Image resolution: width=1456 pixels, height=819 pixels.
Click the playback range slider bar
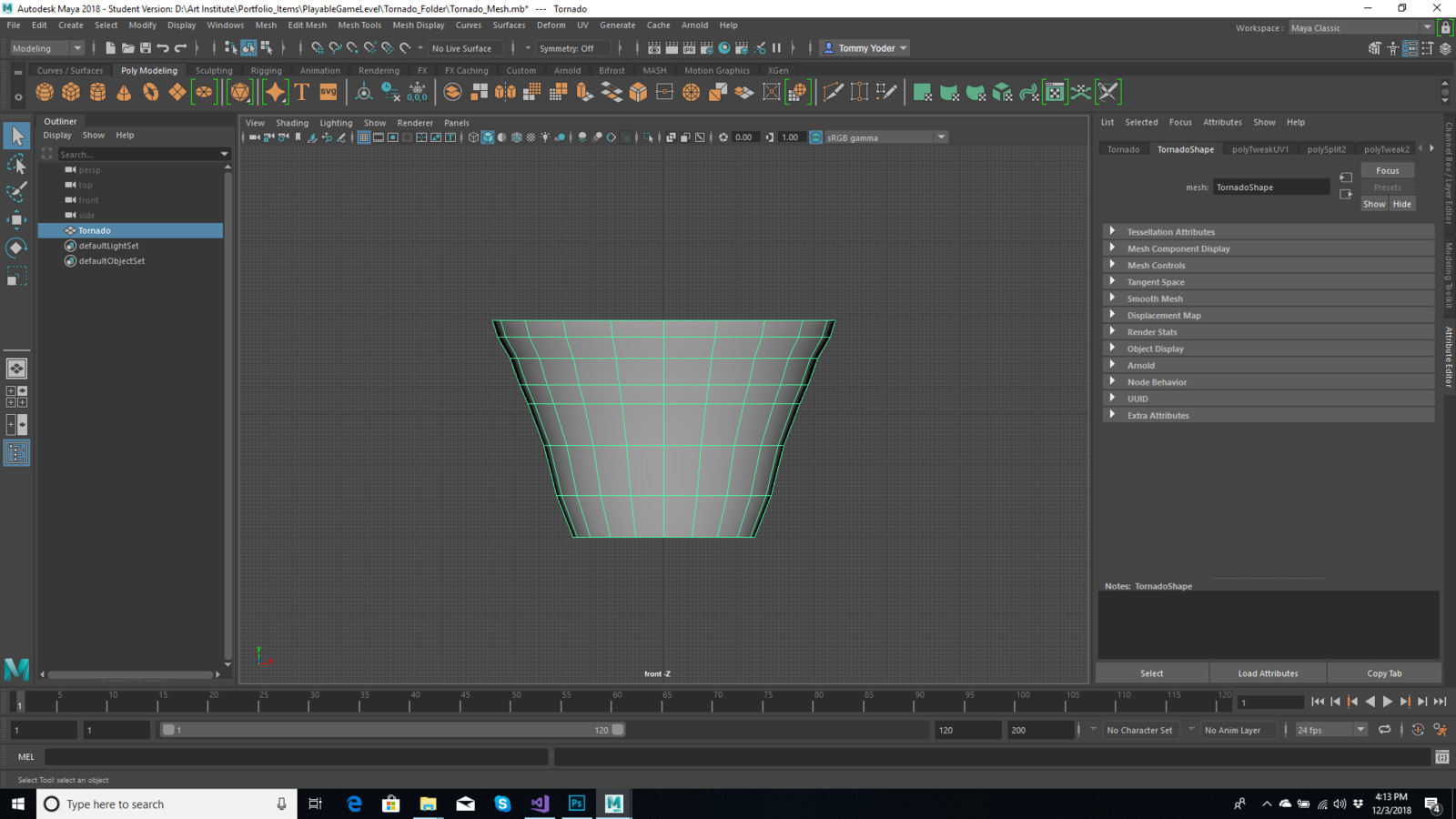(x=391, y=730)
